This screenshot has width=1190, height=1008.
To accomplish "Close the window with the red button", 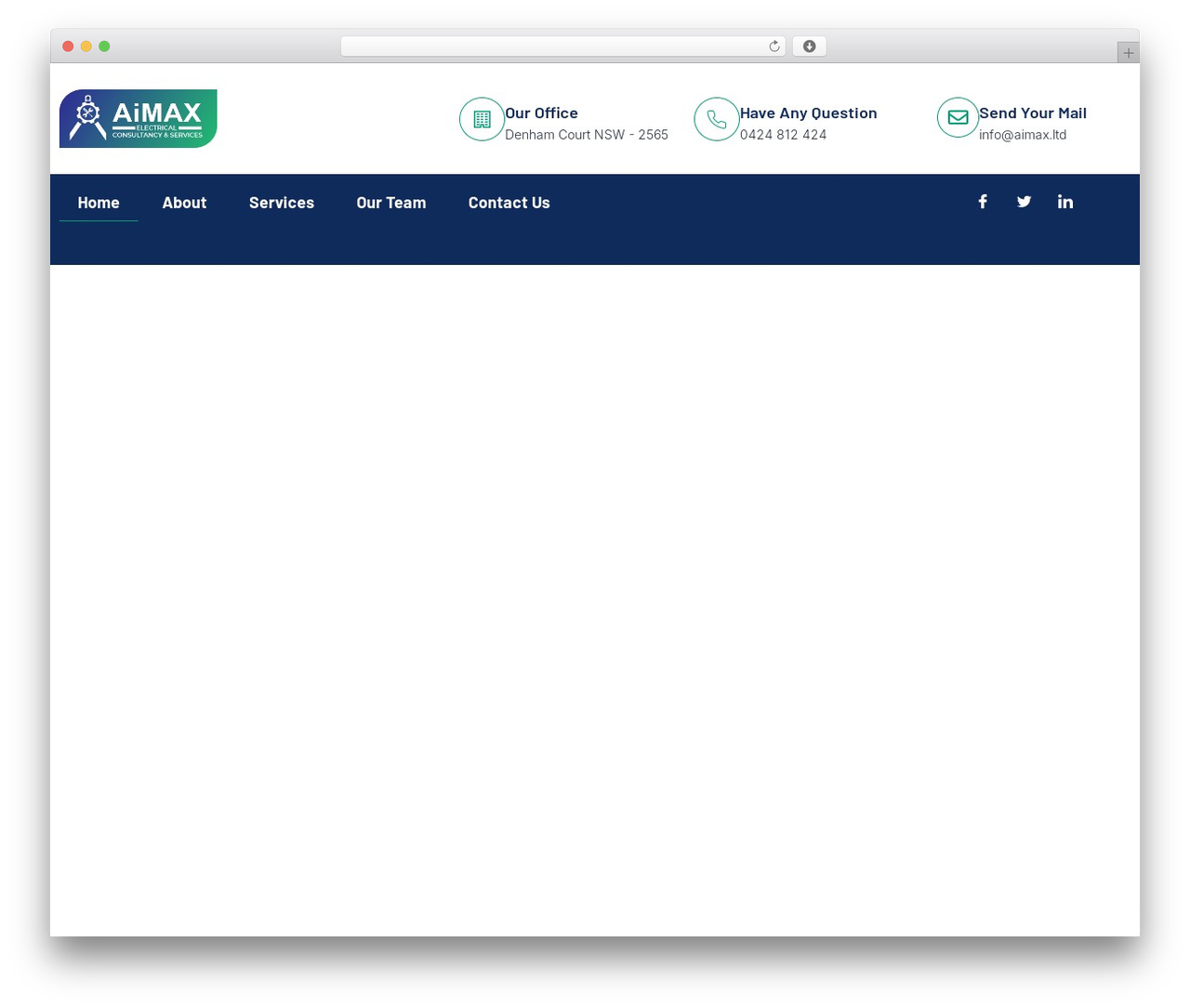I will [x=68, y=46].
